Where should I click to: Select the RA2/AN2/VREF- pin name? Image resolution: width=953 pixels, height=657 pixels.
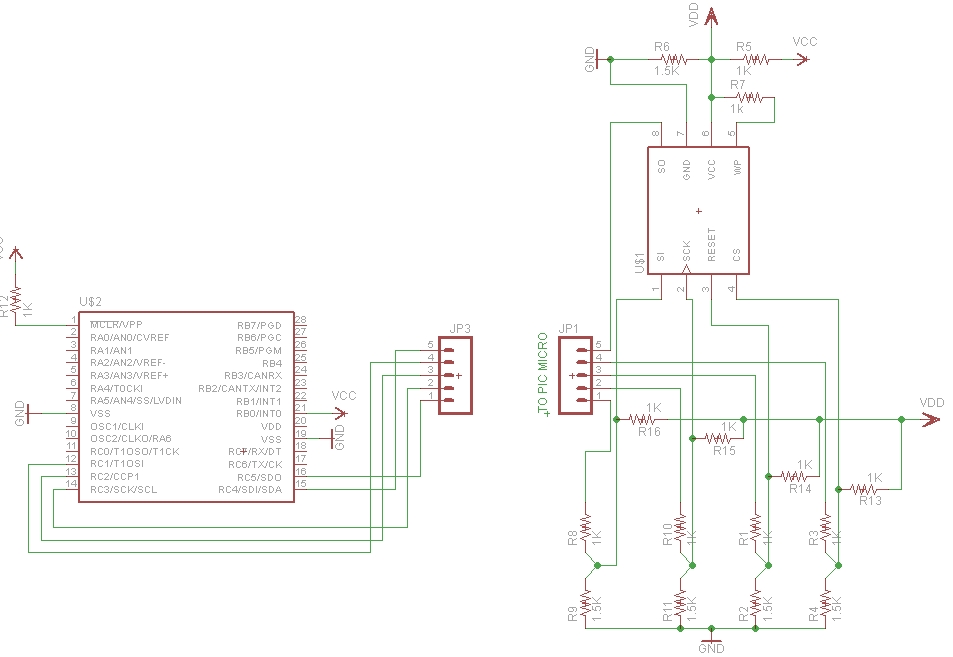pos(128,362)
